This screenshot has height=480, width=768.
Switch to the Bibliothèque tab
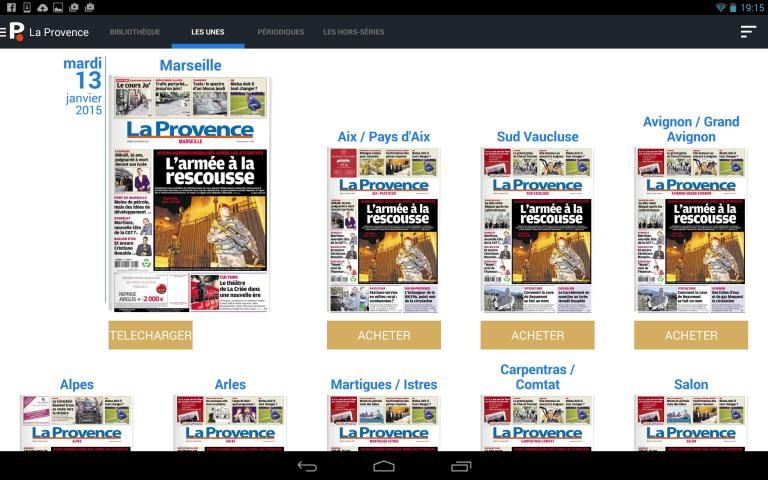coord(135,32)
